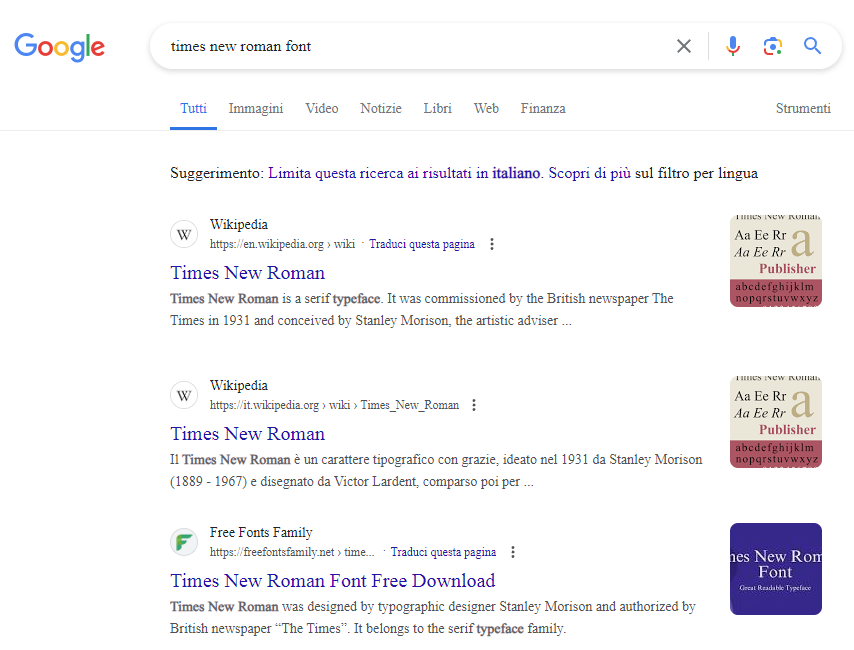
Task: Open Google Lens image search icon
Action: click(x=772, y=46)
